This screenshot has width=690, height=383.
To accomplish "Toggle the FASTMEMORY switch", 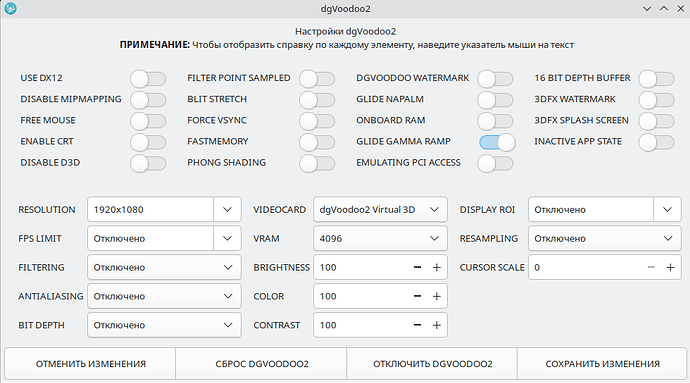I will tap(317, 142).
